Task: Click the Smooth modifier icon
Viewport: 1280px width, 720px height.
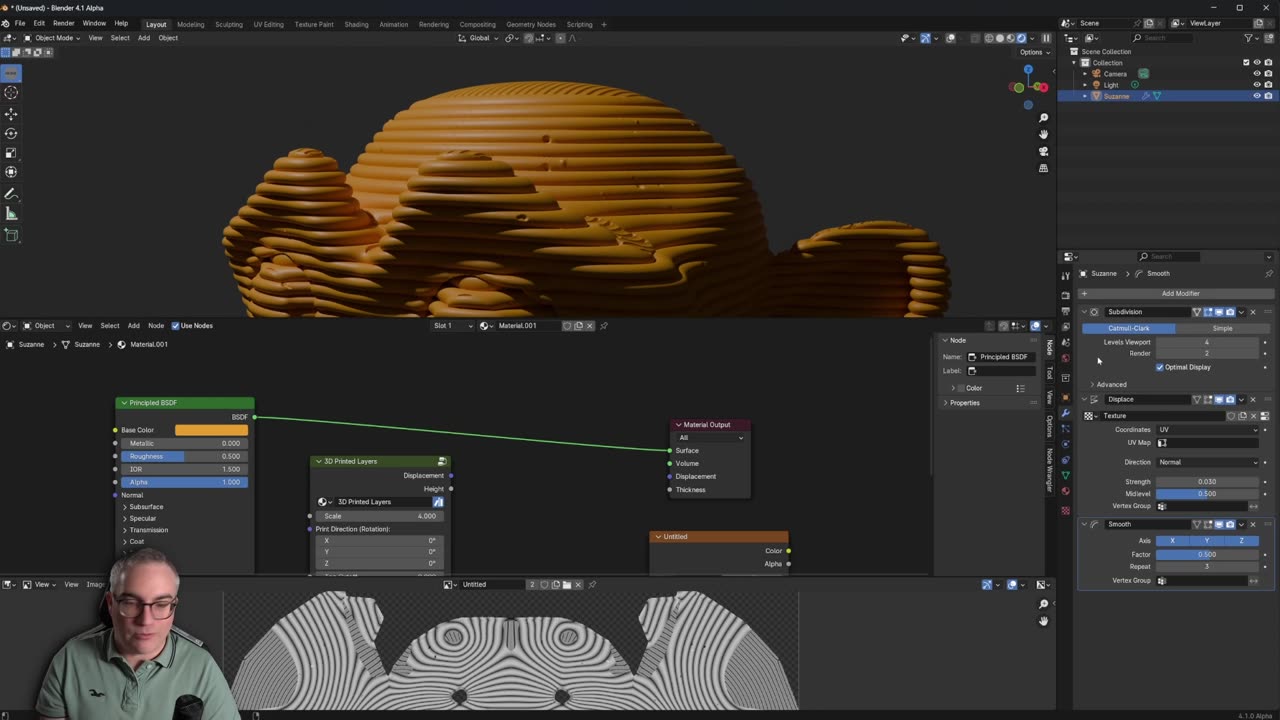Action: click(1094, 524)
